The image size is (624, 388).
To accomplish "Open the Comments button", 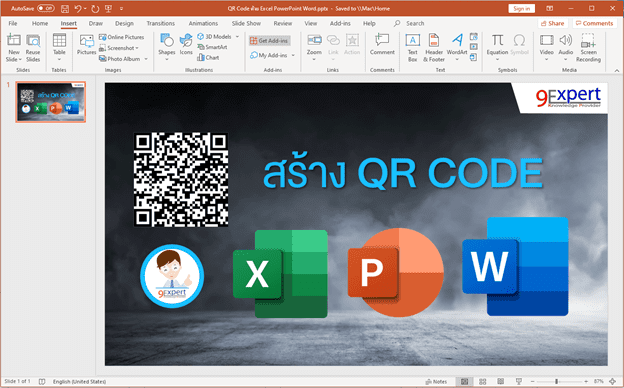I will pyautogui.click(x=595, y=23).
